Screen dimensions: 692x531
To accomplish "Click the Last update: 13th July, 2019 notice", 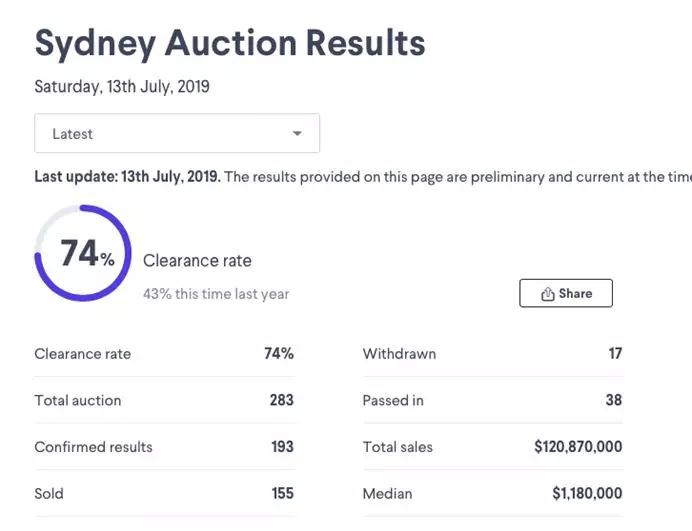I will (x=127, y=177).
